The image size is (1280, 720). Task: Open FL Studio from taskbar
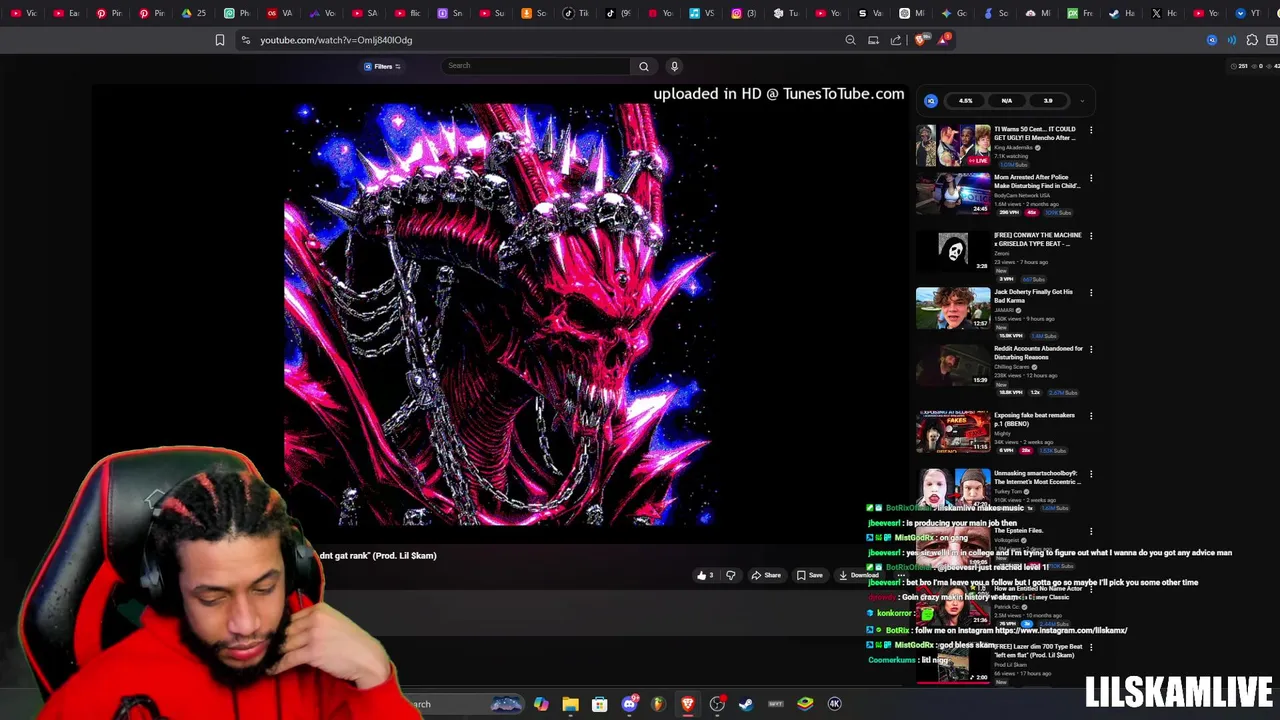(658, 704)
